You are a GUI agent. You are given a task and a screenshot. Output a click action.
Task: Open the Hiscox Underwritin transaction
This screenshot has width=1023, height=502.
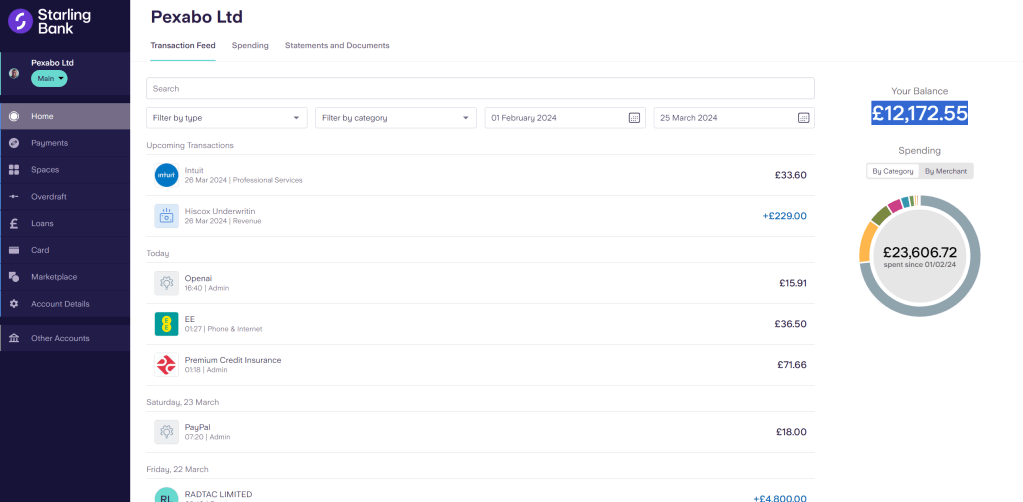480,216
